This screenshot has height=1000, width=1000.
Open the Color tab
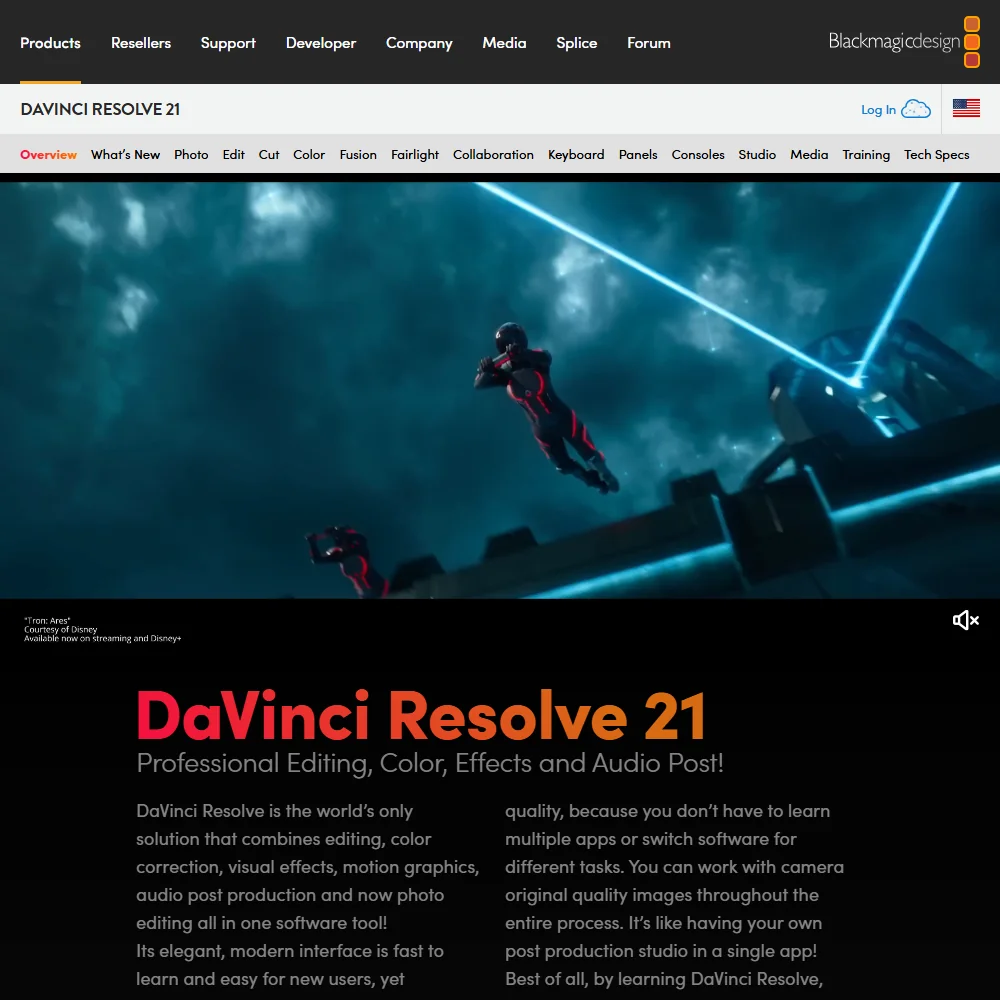tap(309, 154)
